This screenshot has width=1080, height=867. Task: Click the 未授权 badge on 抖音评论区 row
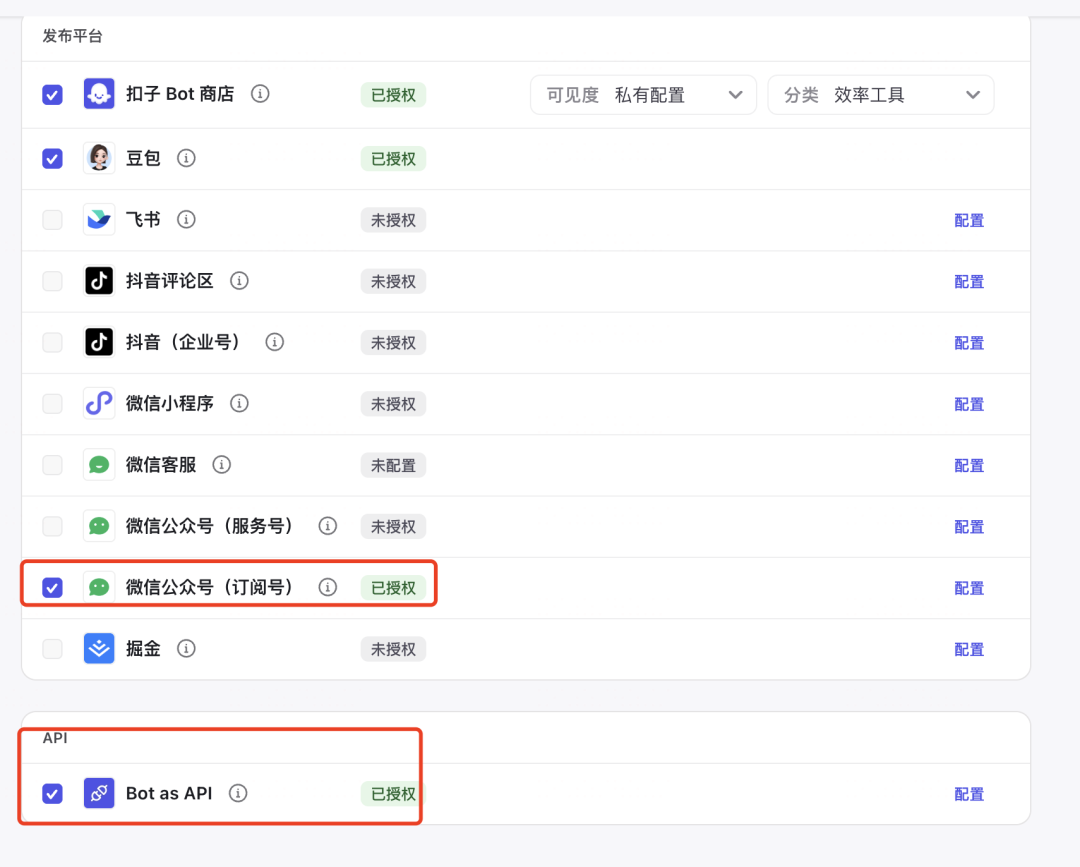[393, 282]
